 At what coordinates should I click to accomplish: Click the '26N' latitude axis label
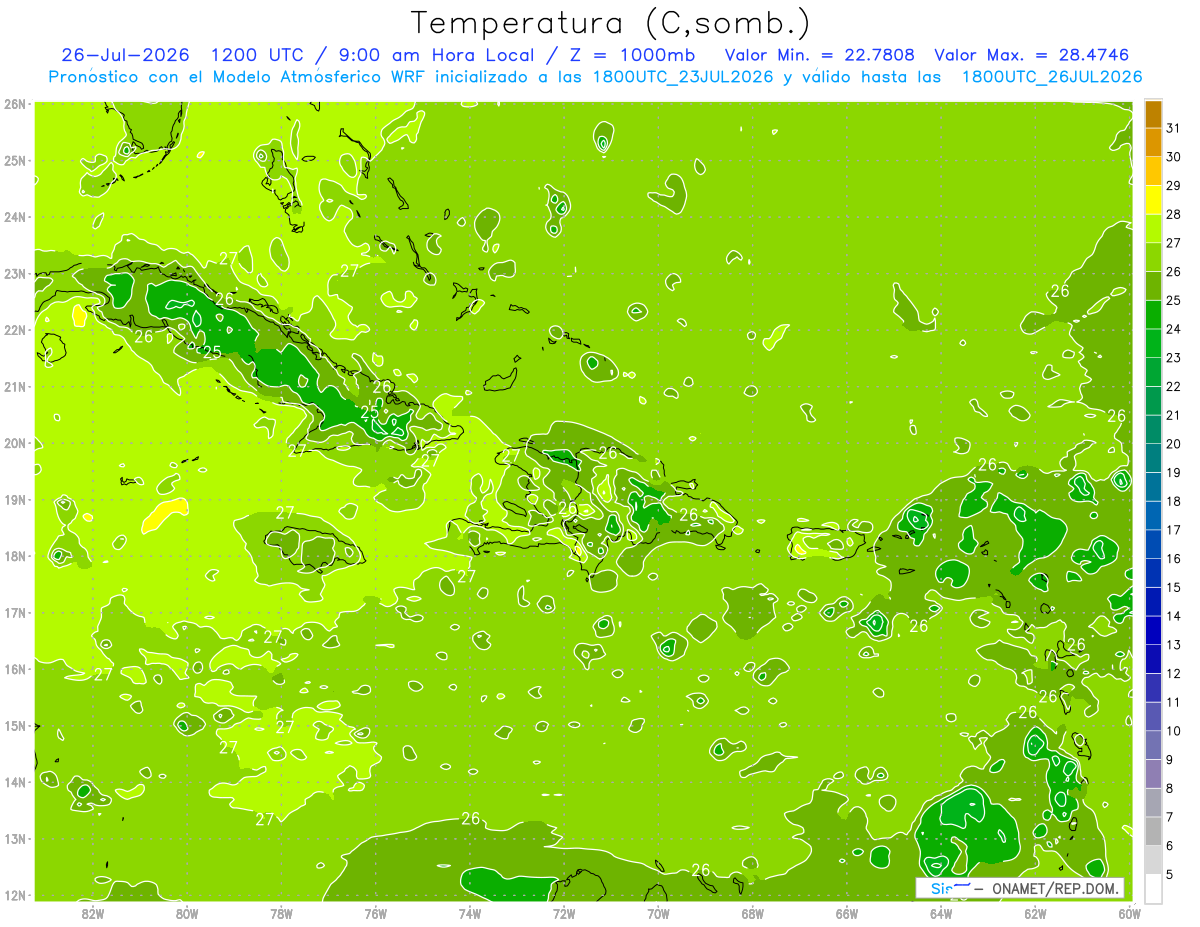(x=14, y=104)
